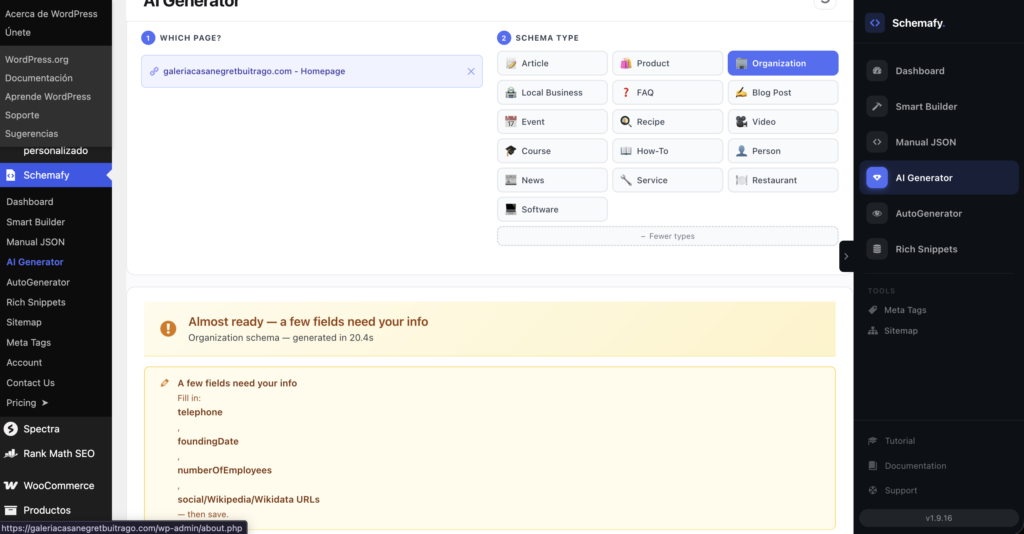
Task: Open AutoGenerator in WordPress submenu
Action: [x=38, y=282]
